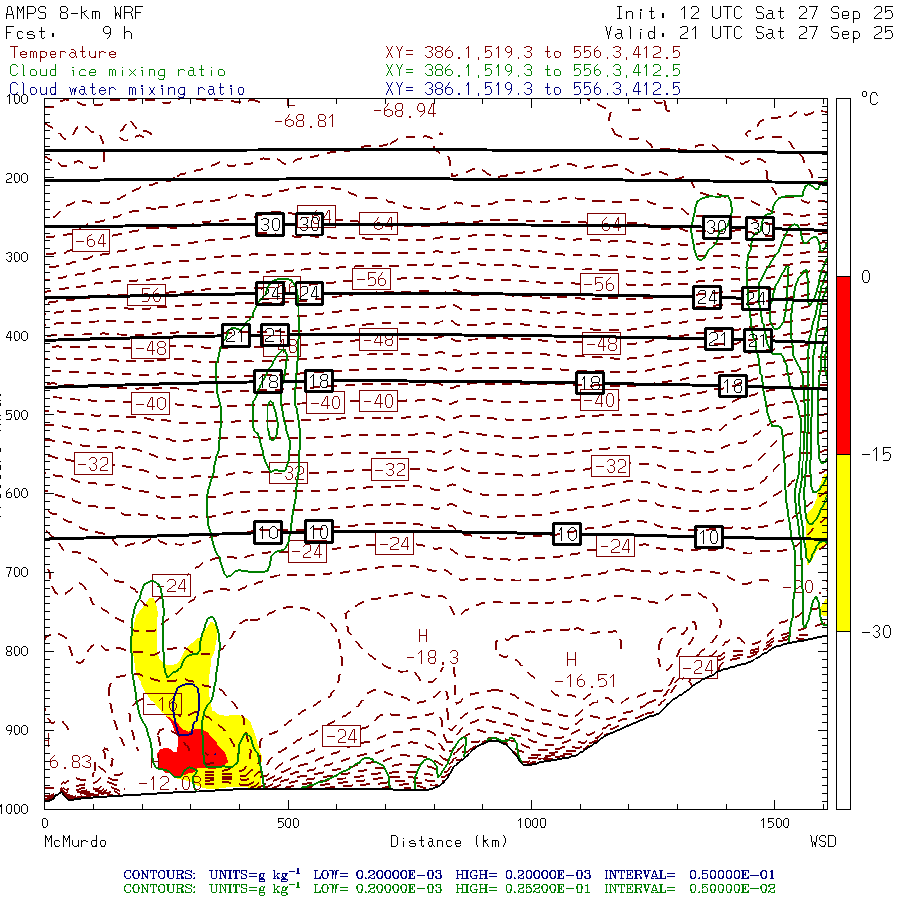Click the '-24' contour label near the 700 level
This screenshot has width=900, height=900.
(172, 586)
